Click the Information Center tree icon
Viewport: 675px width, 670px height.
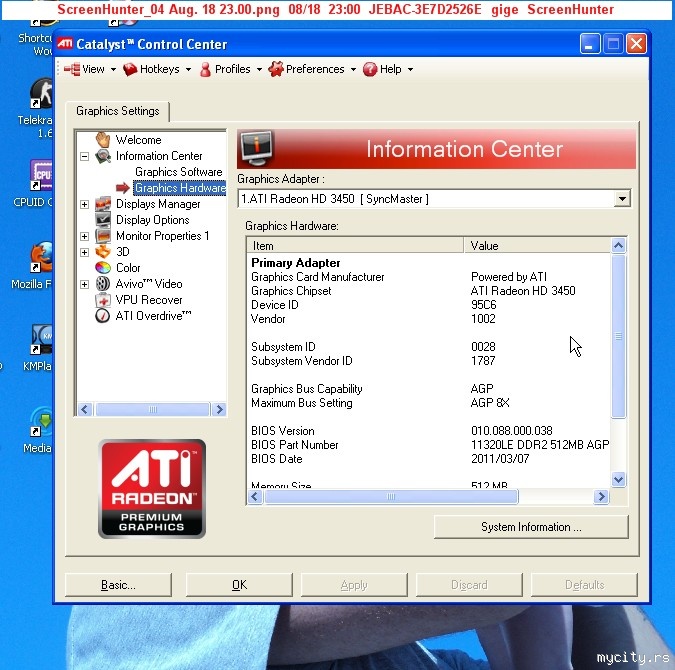[x=103, y=156]
